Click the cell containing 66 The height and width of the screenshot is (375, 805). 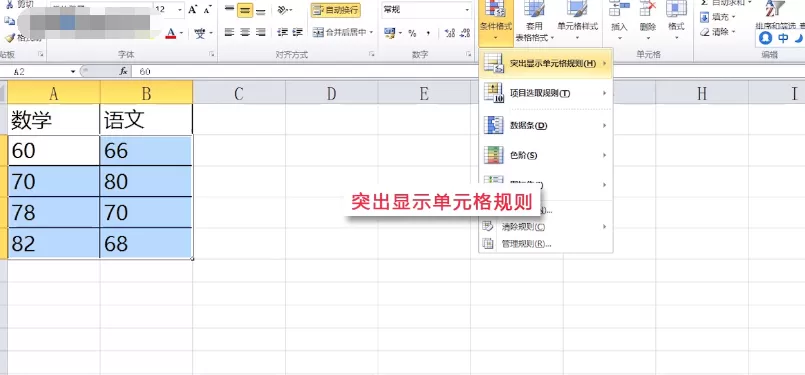click(146, 151)
